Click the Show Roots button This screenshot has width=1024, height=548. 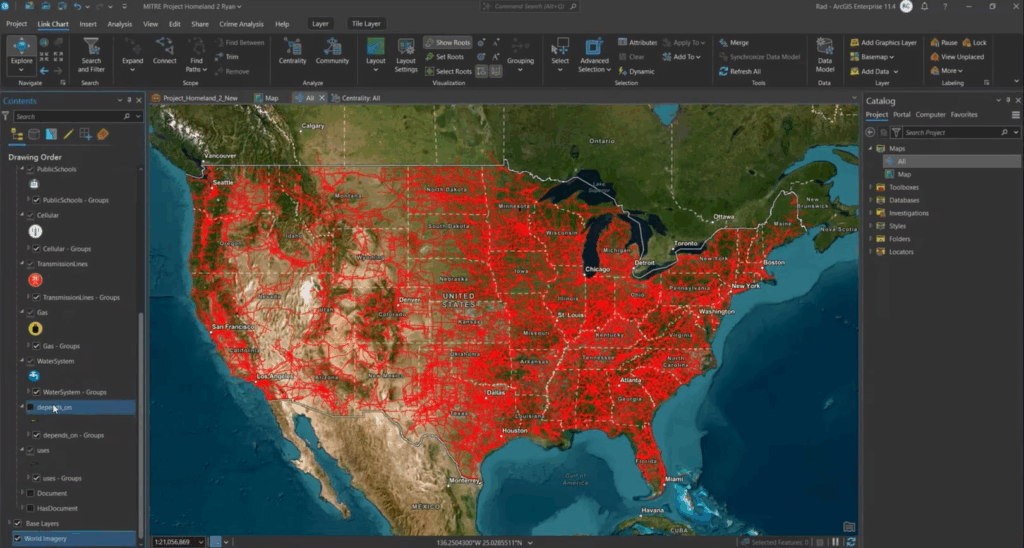(447, 43)
